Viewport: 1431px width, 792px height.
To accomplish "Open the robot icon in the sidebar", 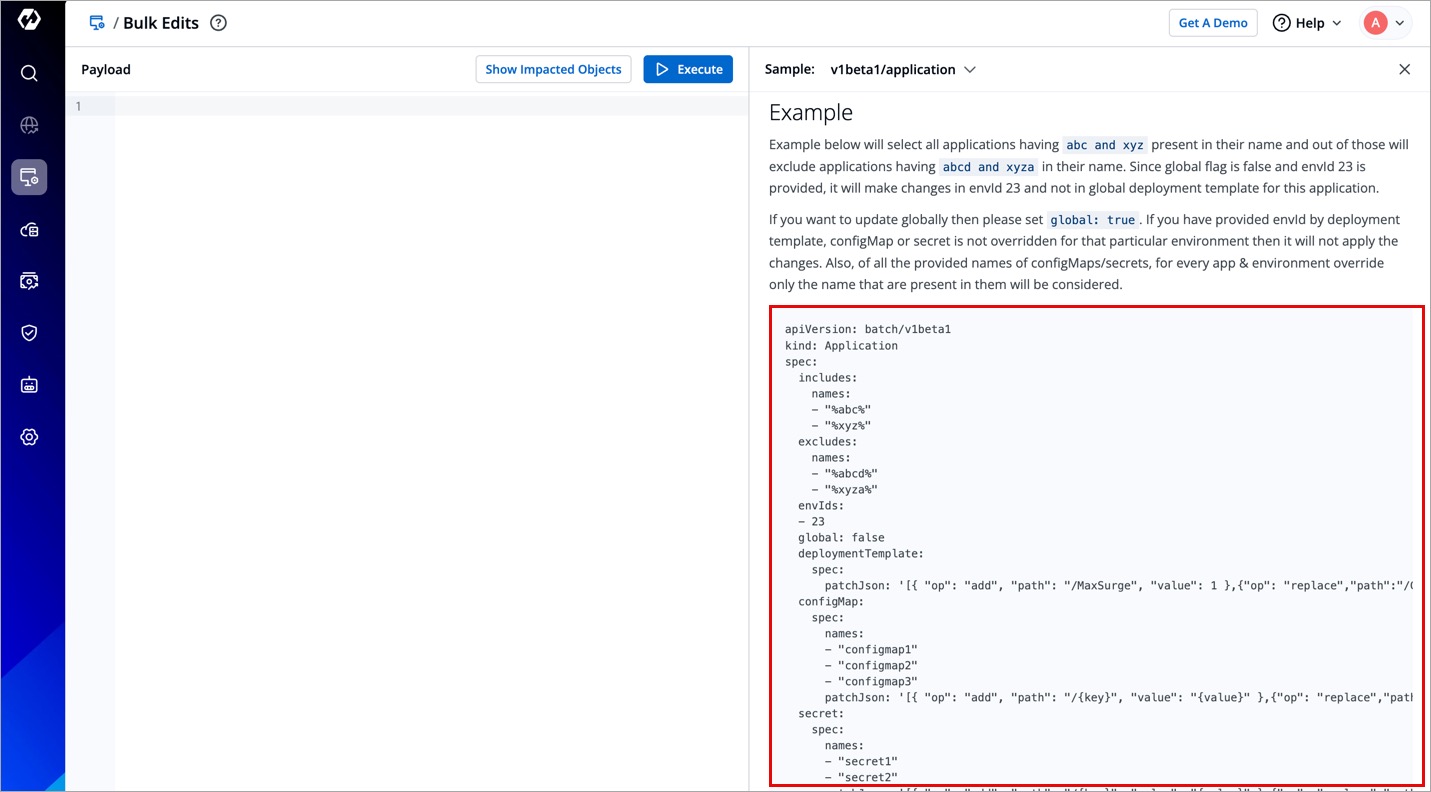I will pyautogui.click(x=29, y=385).
